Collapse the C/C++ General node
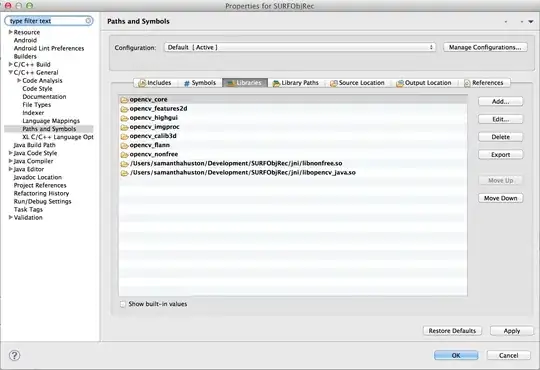Image resolution: width=540 pixels, height=370 pixels. coord(10,72)
